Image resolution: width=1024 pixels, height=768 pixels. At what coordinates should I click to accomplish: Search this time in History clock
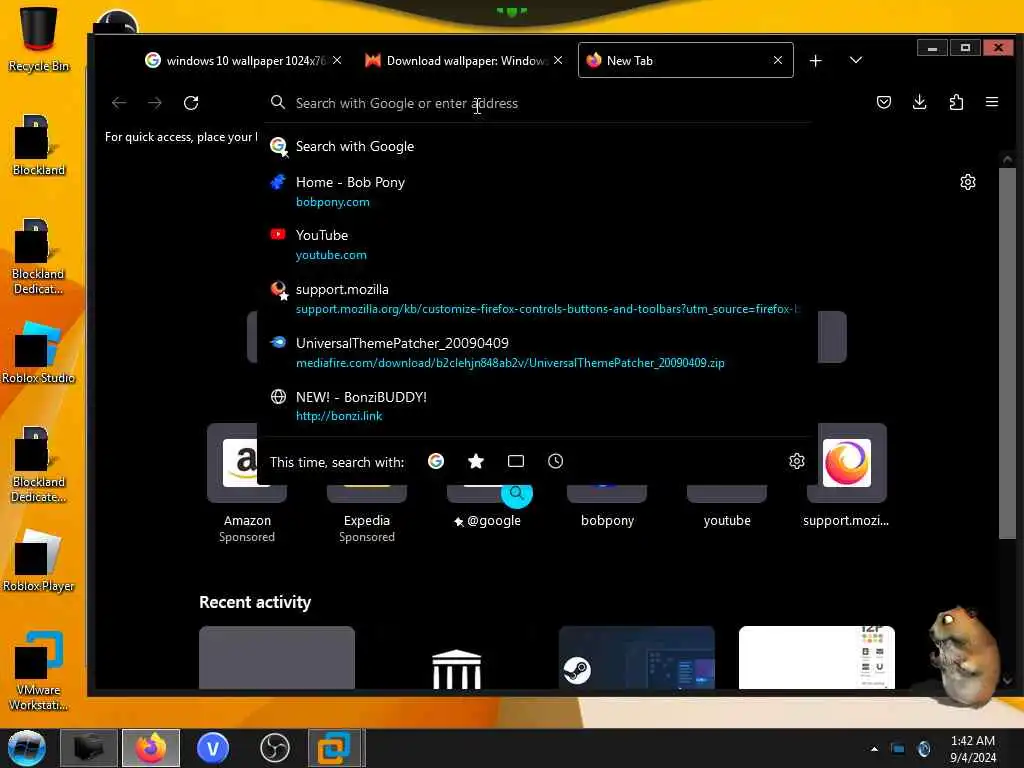(x=556, y=461)
